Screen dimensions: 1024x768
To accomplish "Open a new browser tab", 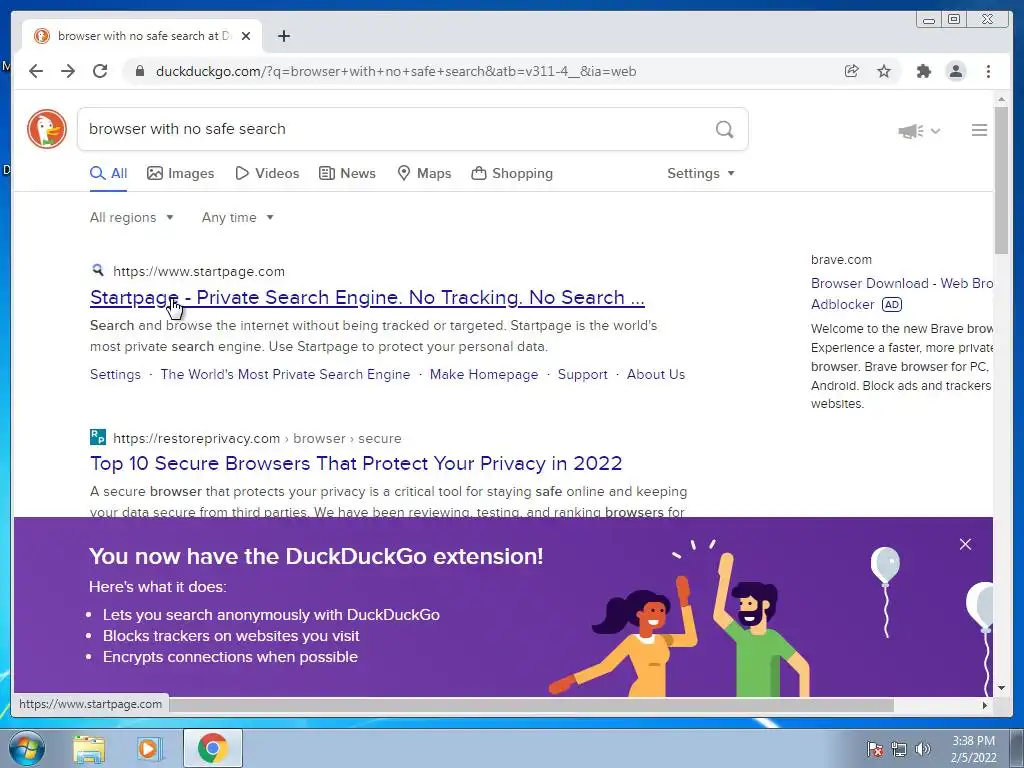I will point(283,37).
